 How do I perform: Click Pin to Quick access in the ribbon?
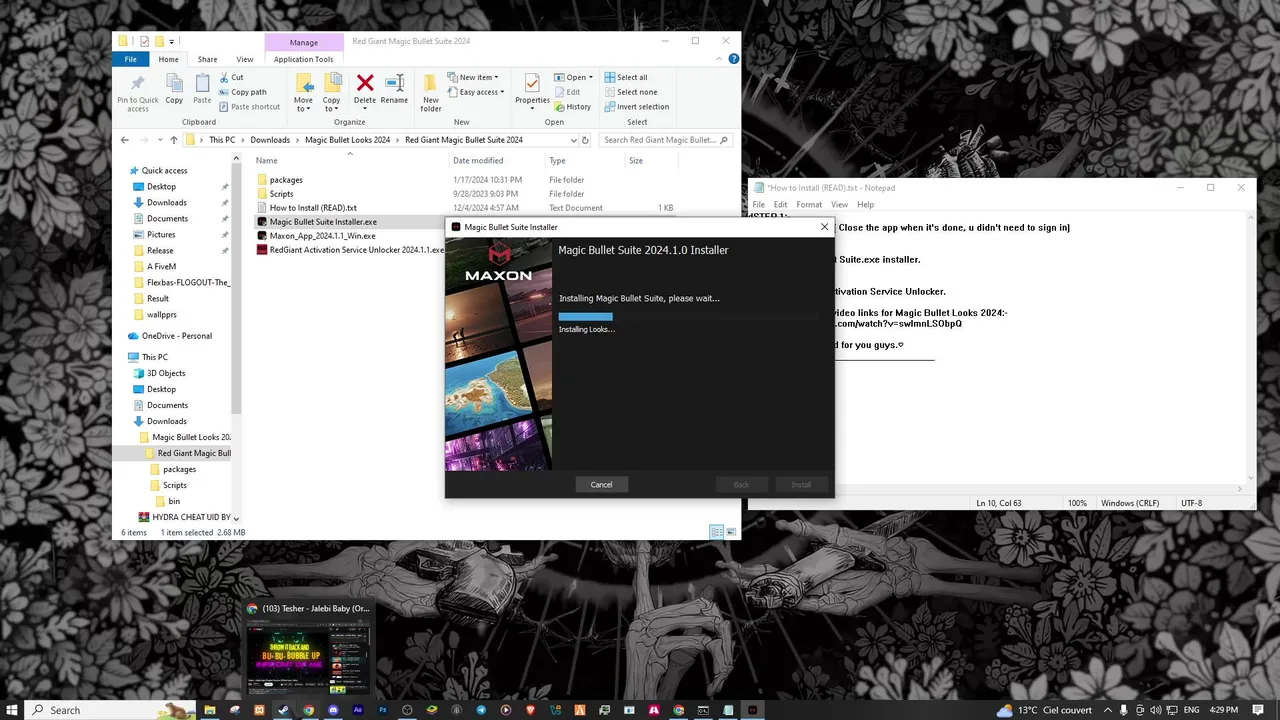[138, 92]
